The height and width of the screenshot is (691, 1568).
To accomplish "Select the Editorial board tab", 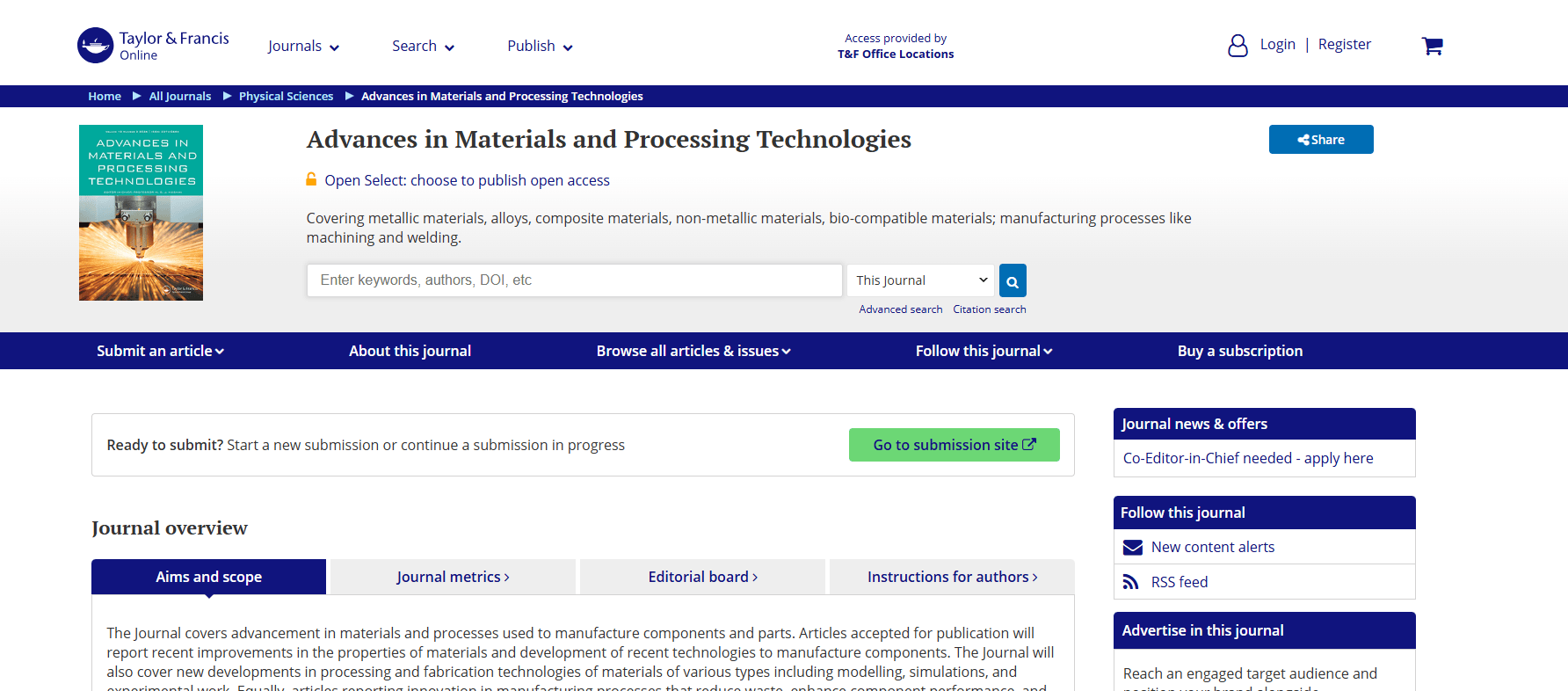I will 702,577.
